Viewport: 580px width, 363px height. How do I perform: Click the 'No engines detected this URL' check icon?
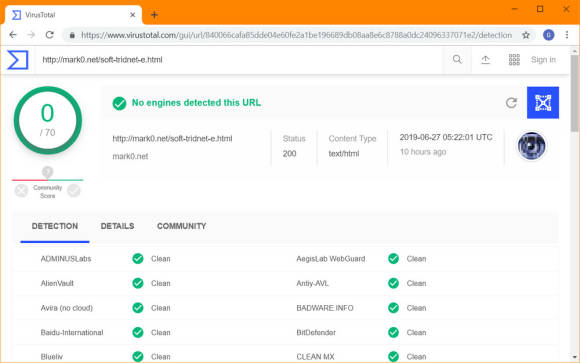pos(119,103)
